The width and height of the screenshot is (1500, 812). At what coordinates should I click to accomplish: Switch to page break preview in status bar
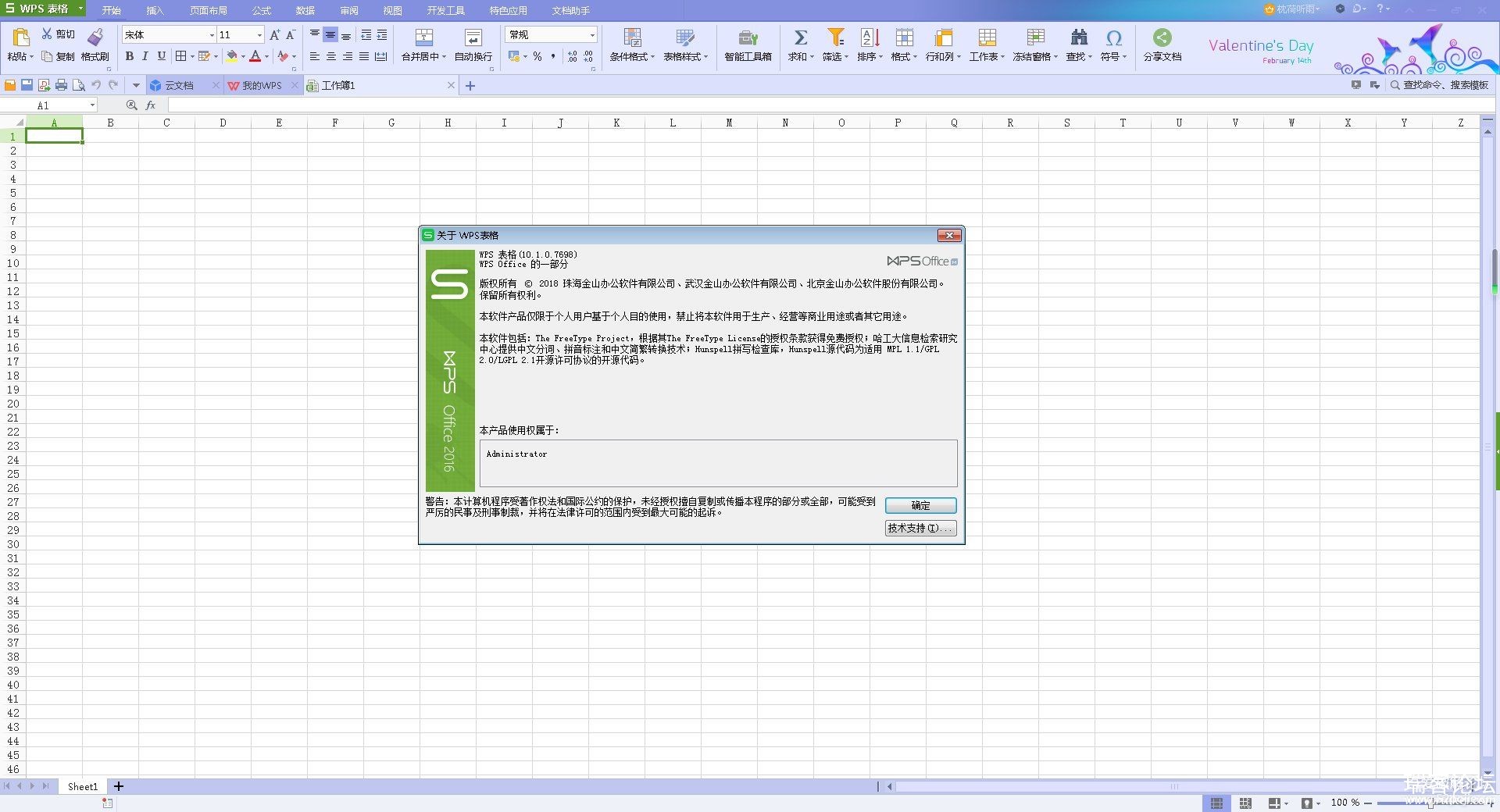[1245, 803]
